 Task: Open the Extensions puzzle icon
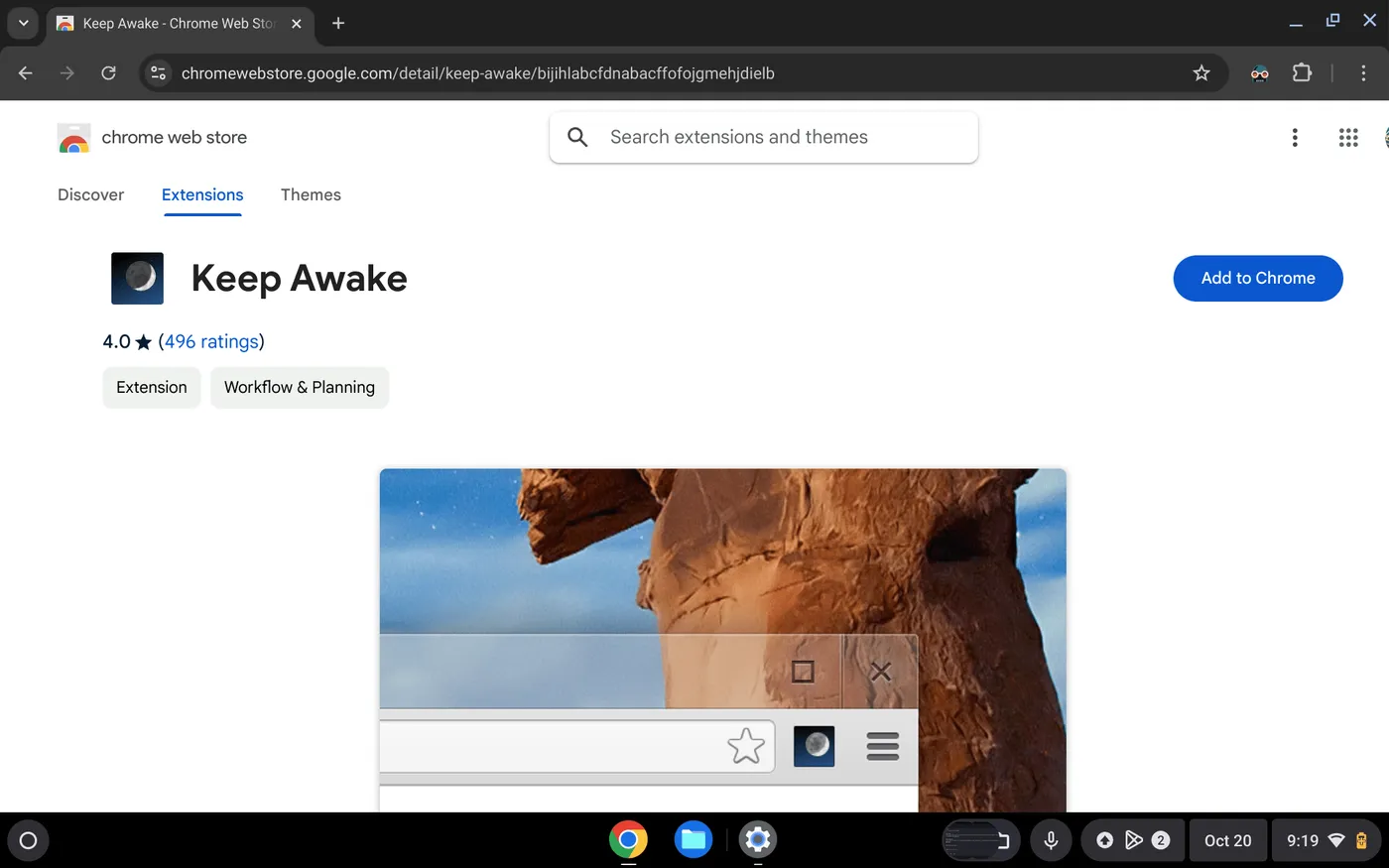[x=1302, y=72]
